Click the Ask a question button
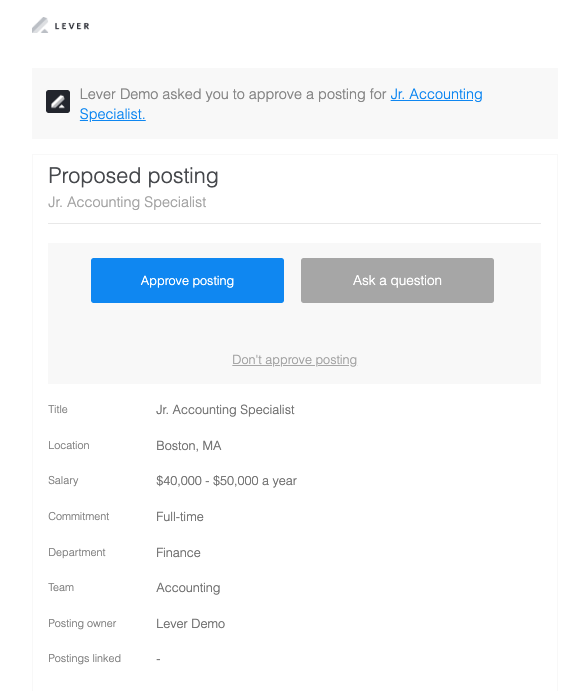The image size is (587, 691). [397, 280]
